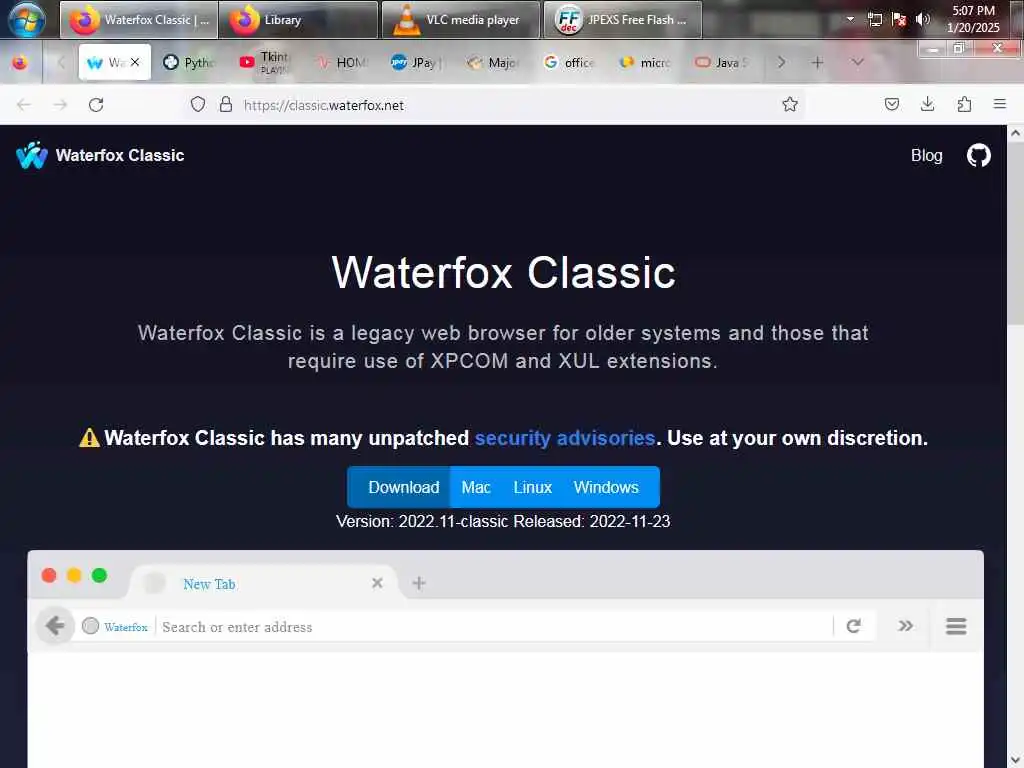Click the Windows Start orb
This screenshot has height=768, width=1024.
(26, 19)
